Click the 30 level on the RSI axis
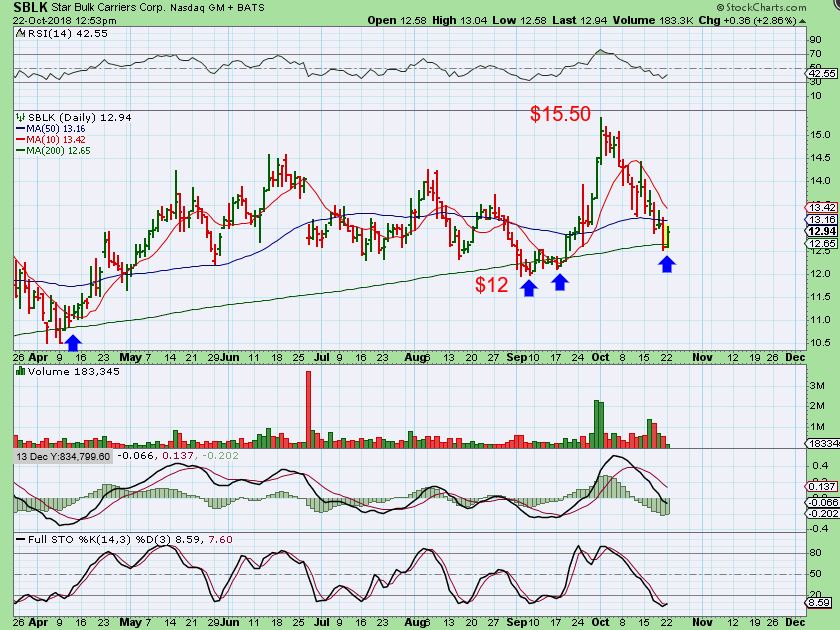 click(815, 81)
